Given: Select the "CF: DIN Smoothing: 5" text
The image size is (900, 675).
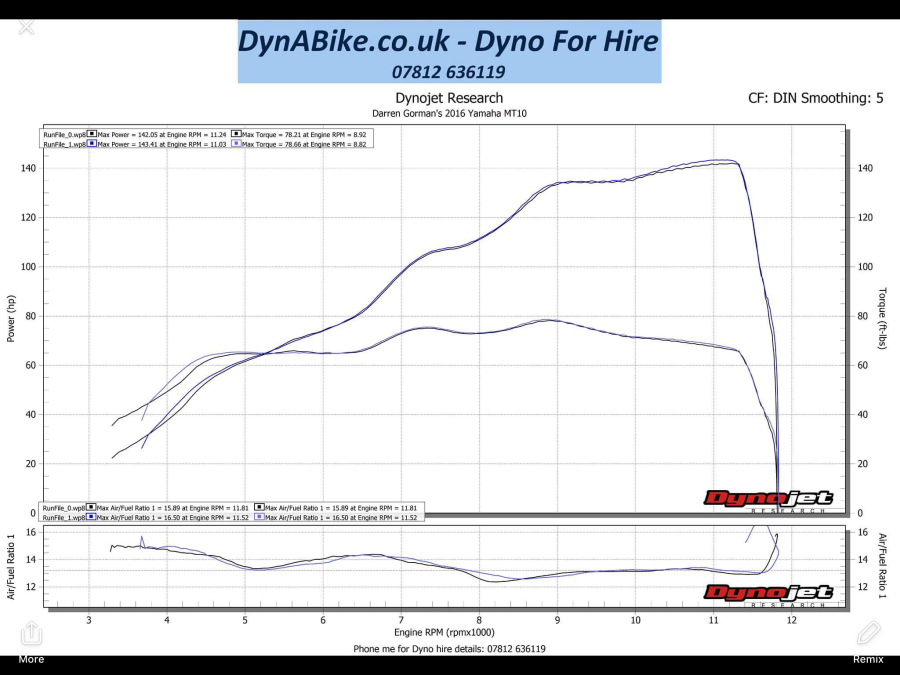Looking at the screenshot, I should 816,98.
